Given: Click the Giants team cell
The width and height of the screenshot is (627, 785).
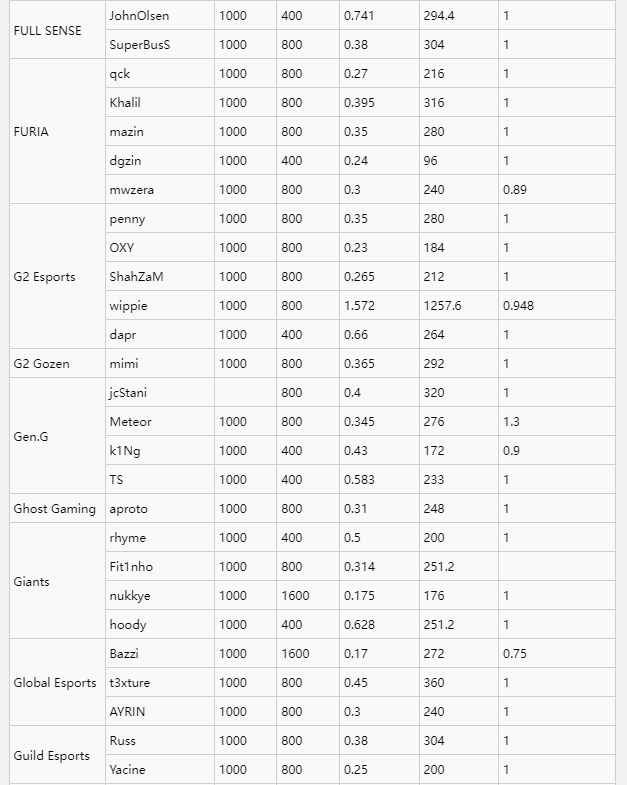Looking at the screenshot, I should [x=31, y=581].
